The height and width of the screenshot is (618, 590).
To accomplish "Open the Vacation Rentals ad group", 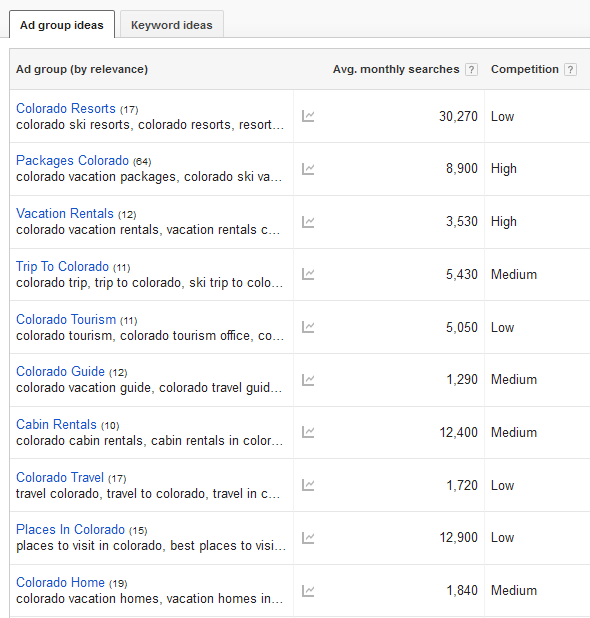I will pyautogui.click(x=65, y=213).
